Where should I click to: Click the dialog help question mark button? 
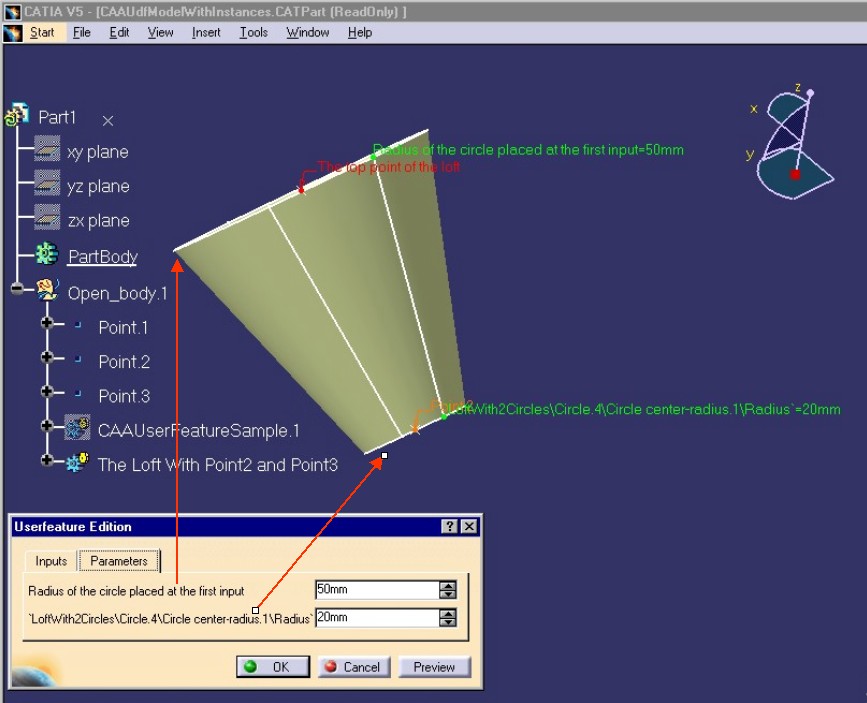450,527
